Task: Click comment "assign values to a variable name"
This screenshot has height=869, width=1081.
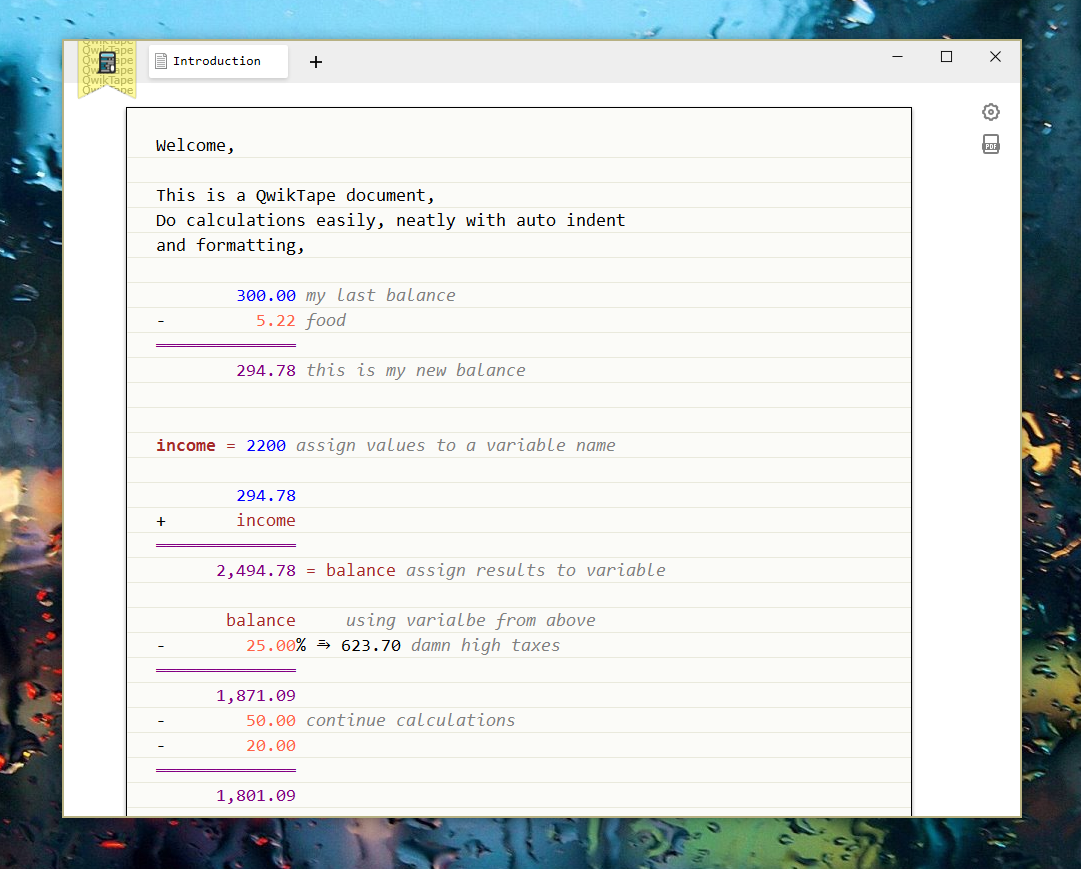Action: [456, 446]
